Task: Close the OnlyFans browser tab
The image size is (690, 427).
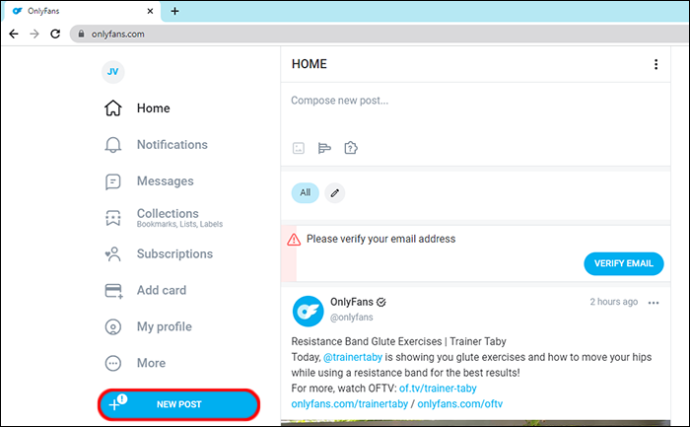Action: [150, 11]
